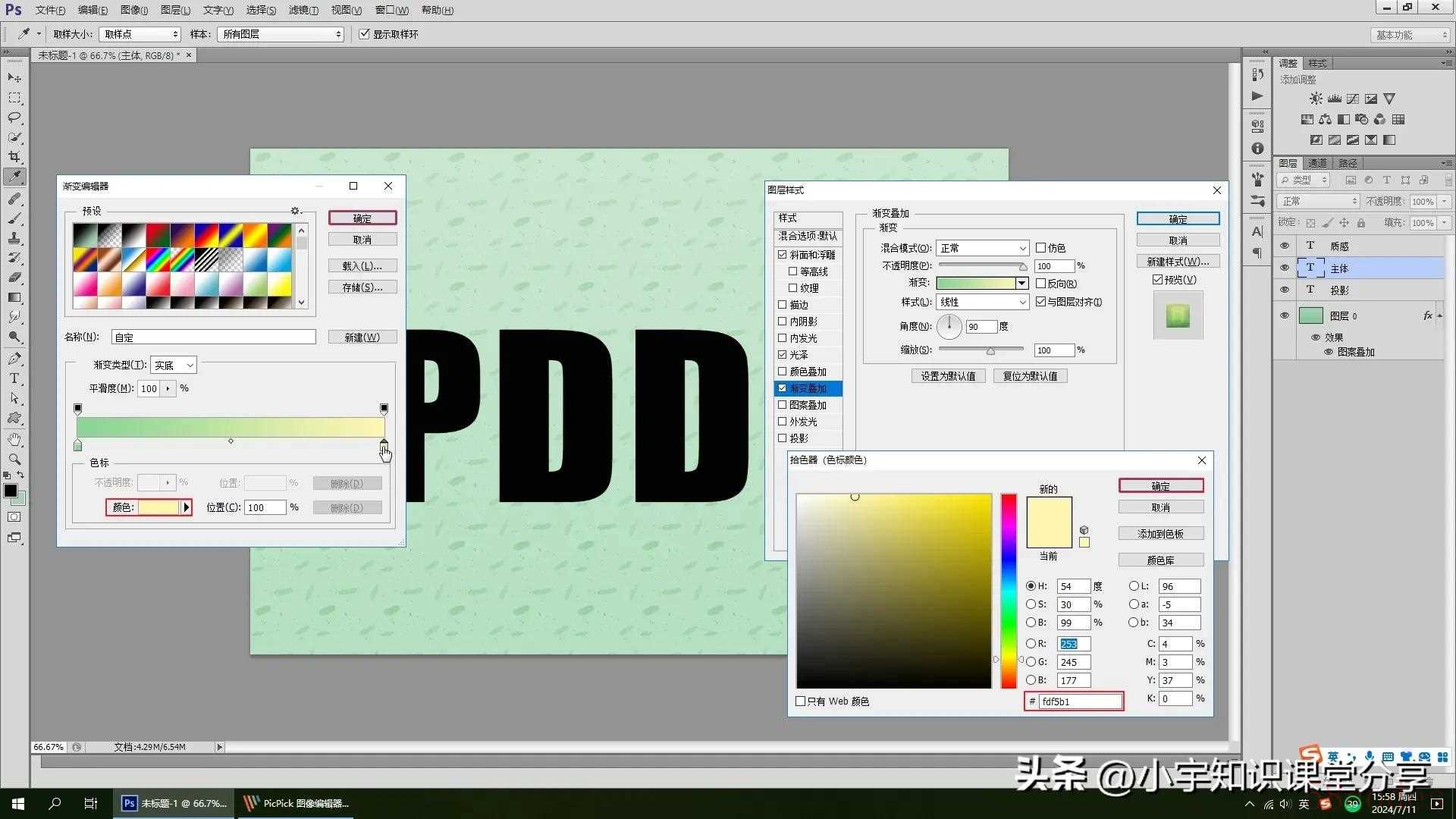Open the gradient presets gear menu
This screenshot has height=819, width=1456.
pos(296,211)
